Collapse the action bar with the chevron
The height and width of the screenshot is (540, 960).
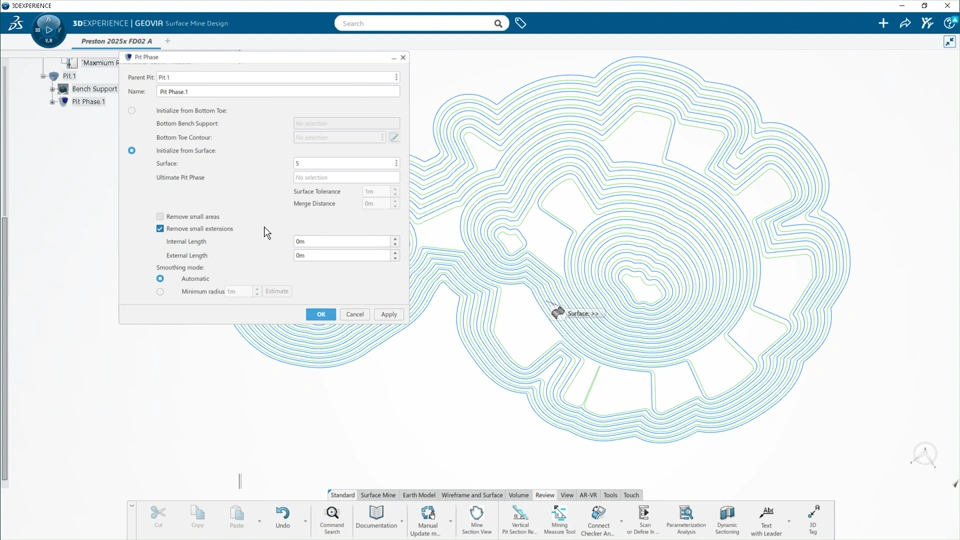[132, 506]
